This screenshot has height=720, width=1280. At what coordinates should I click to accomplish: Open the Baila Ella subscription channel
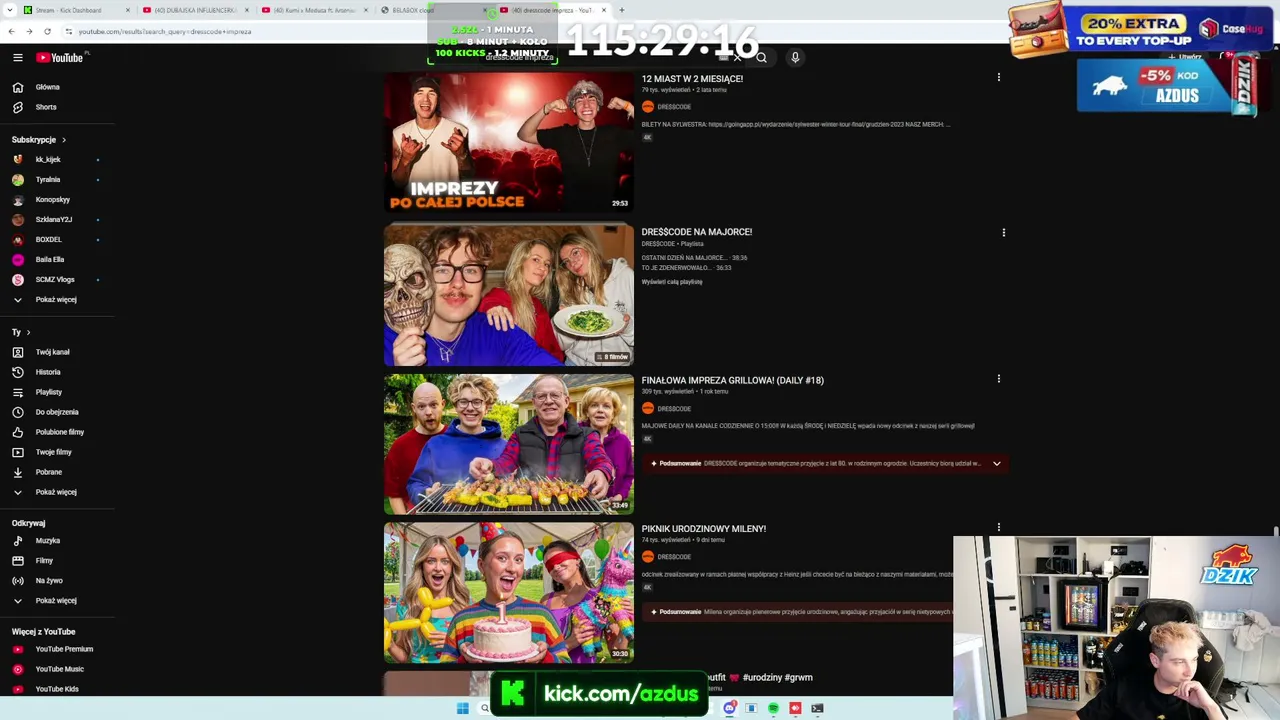point(50,259)
